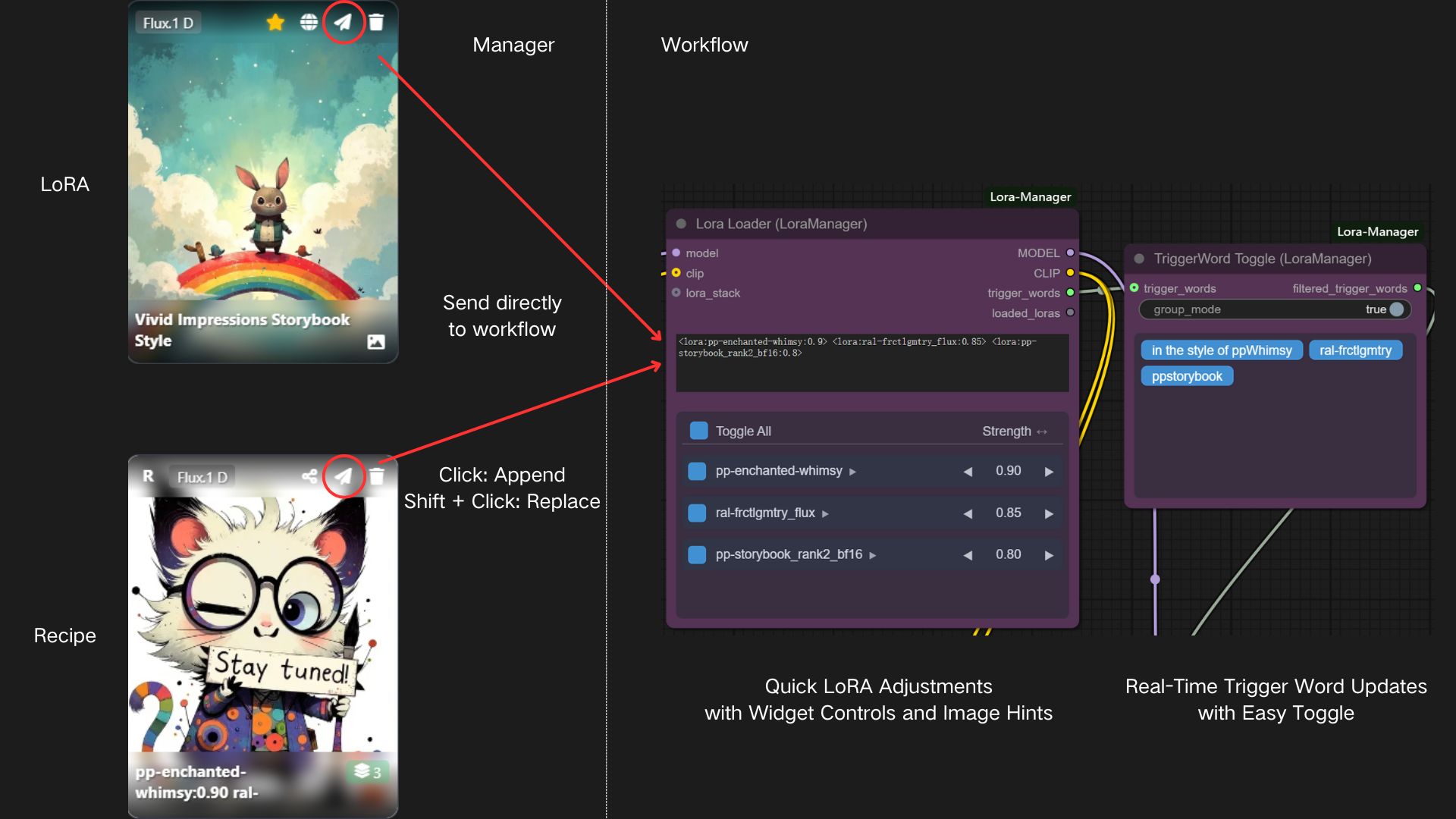Collapse the Lora Loader node via title dot
1456x819 pixels.
(681, 224)
